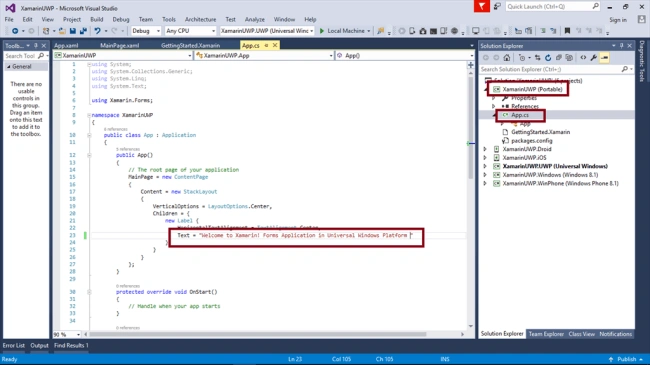
Task: Click the notifications flag icon in title bar
Action: (x=482, y=6)
